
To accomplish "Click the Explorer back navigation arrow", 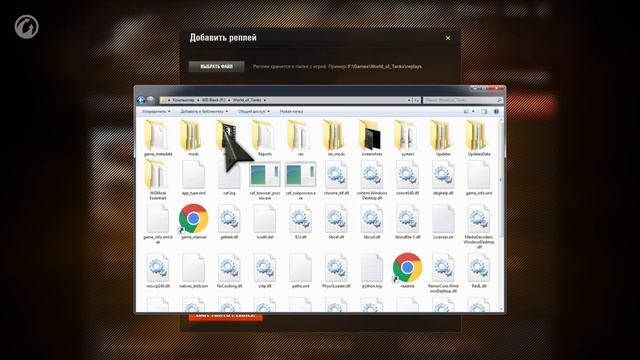I will coord(141,100).
